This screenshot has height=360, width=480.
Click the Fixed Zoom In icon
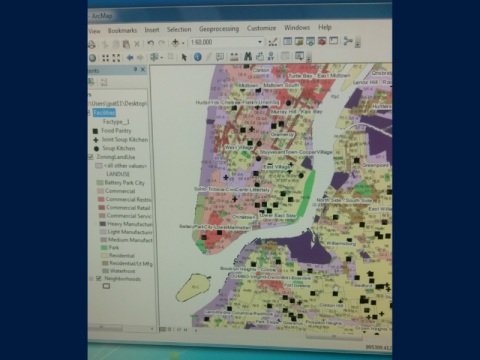[x=105, y=58]
